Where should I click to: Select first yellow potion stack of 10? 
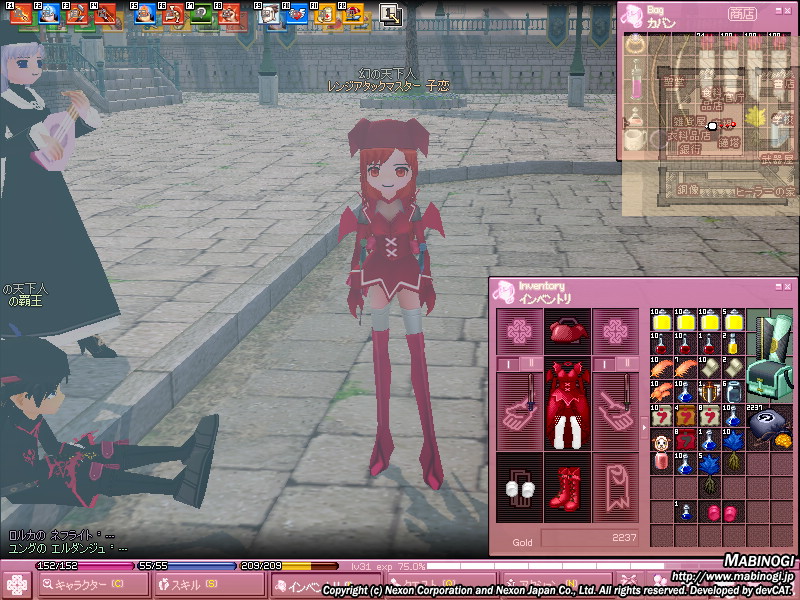coord(661,320)
